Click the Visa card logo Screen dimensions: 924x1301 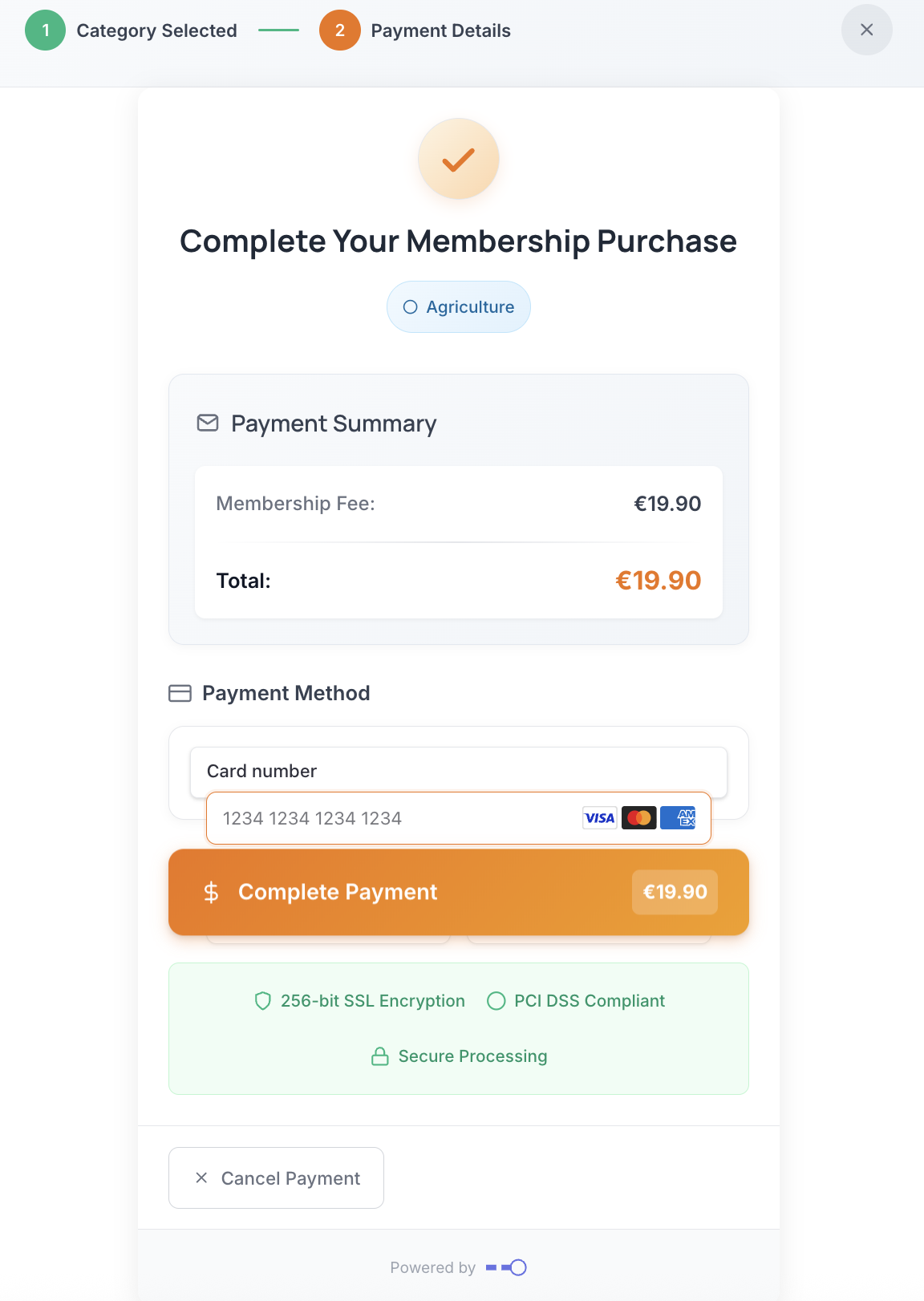[x=599, y=818]
